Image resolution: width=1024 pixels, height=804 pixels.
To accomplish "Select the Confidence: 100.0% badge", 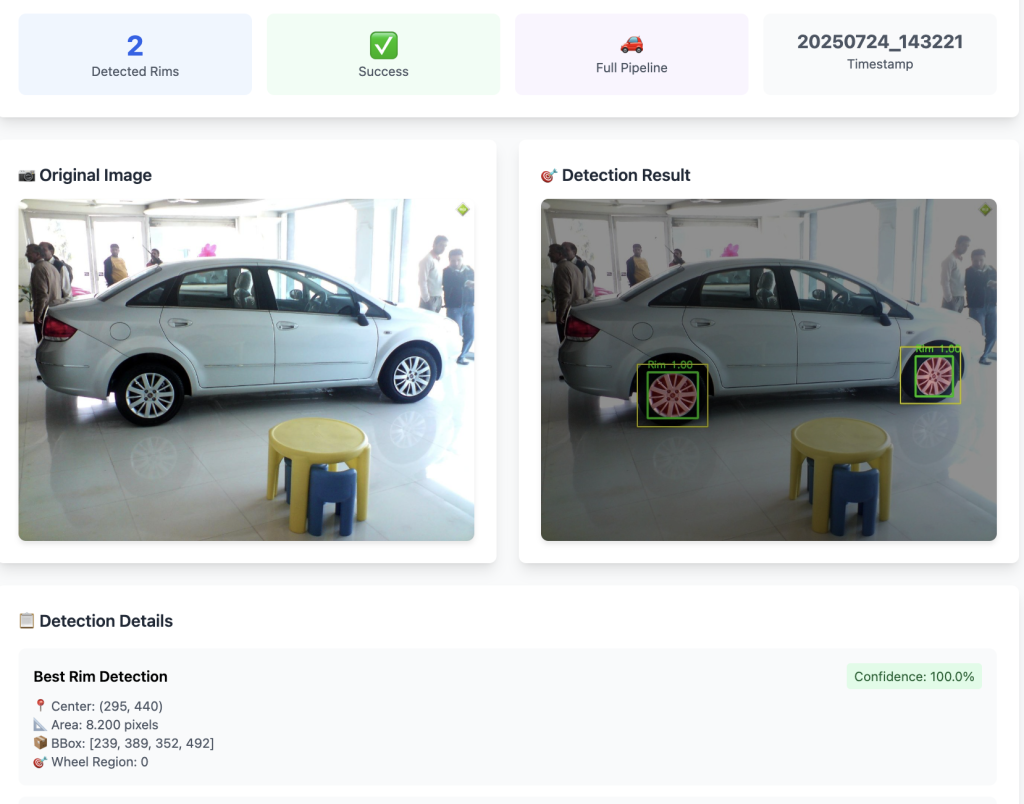I will tap(914, 677).
